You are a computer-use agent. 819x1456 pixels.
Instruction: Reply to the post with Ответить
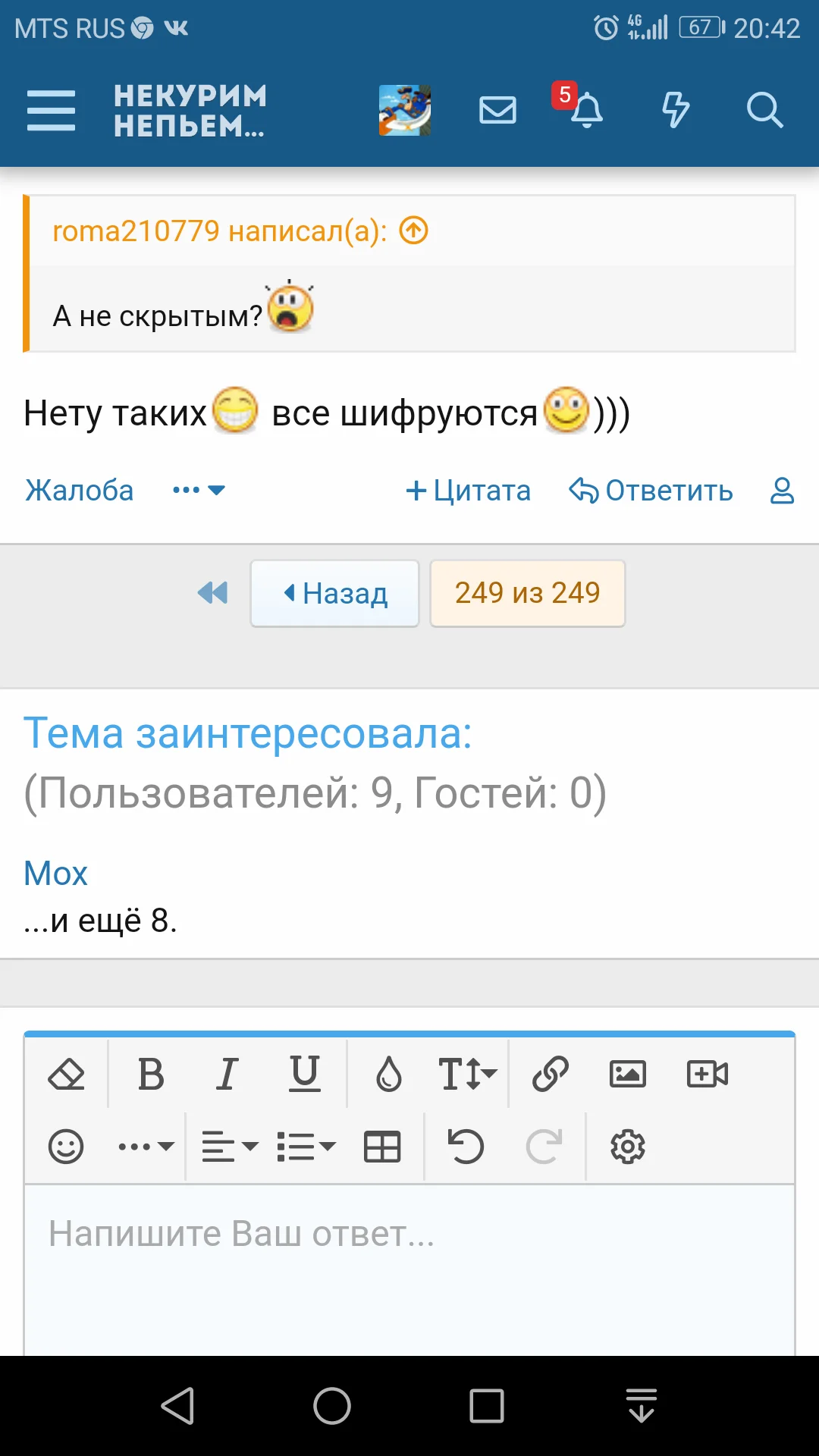coord(651,491)
